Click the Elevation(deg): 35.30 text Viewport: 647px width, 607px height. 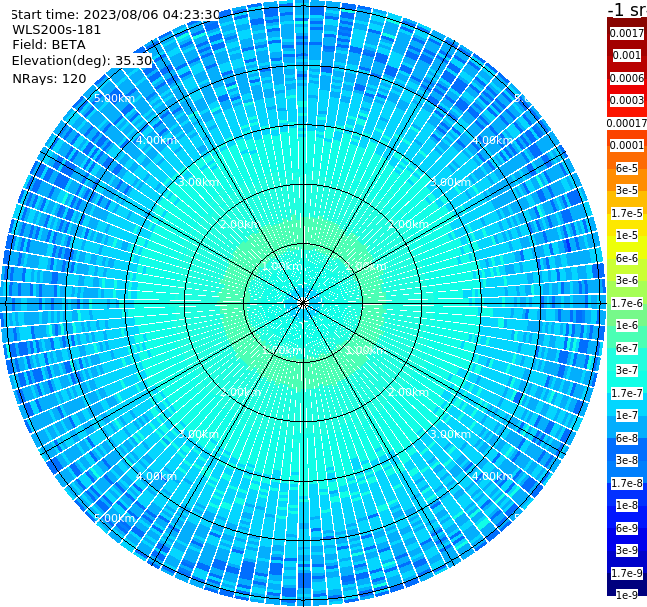pyautogui.click(x=82, y=61)
